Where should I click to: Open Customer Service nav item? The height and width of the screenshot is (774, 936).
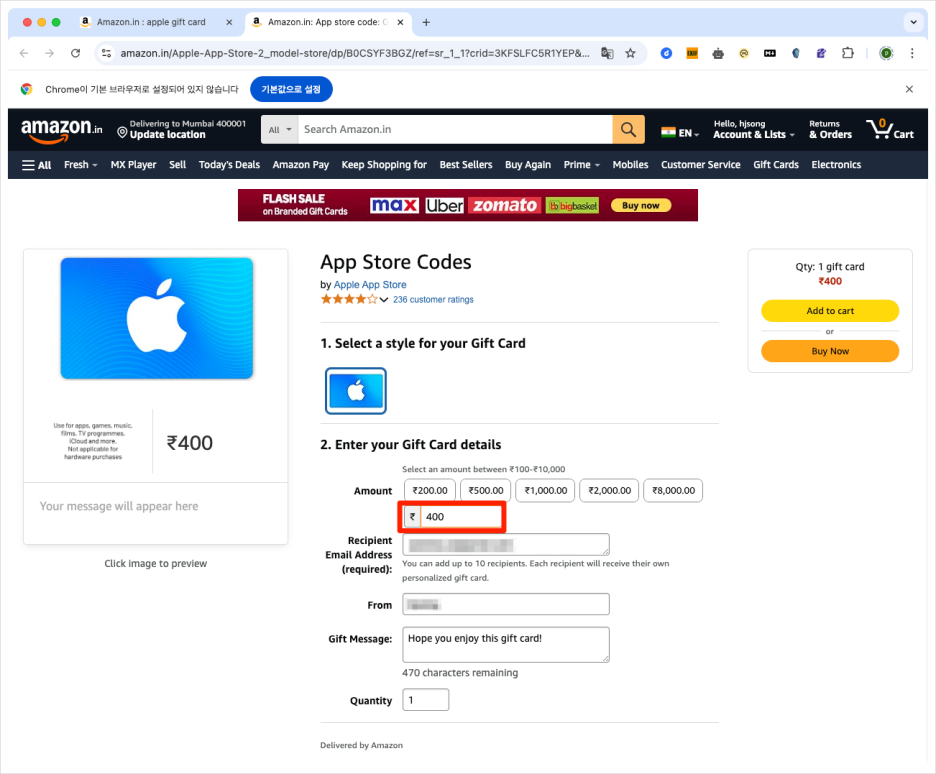coord(700,165)
